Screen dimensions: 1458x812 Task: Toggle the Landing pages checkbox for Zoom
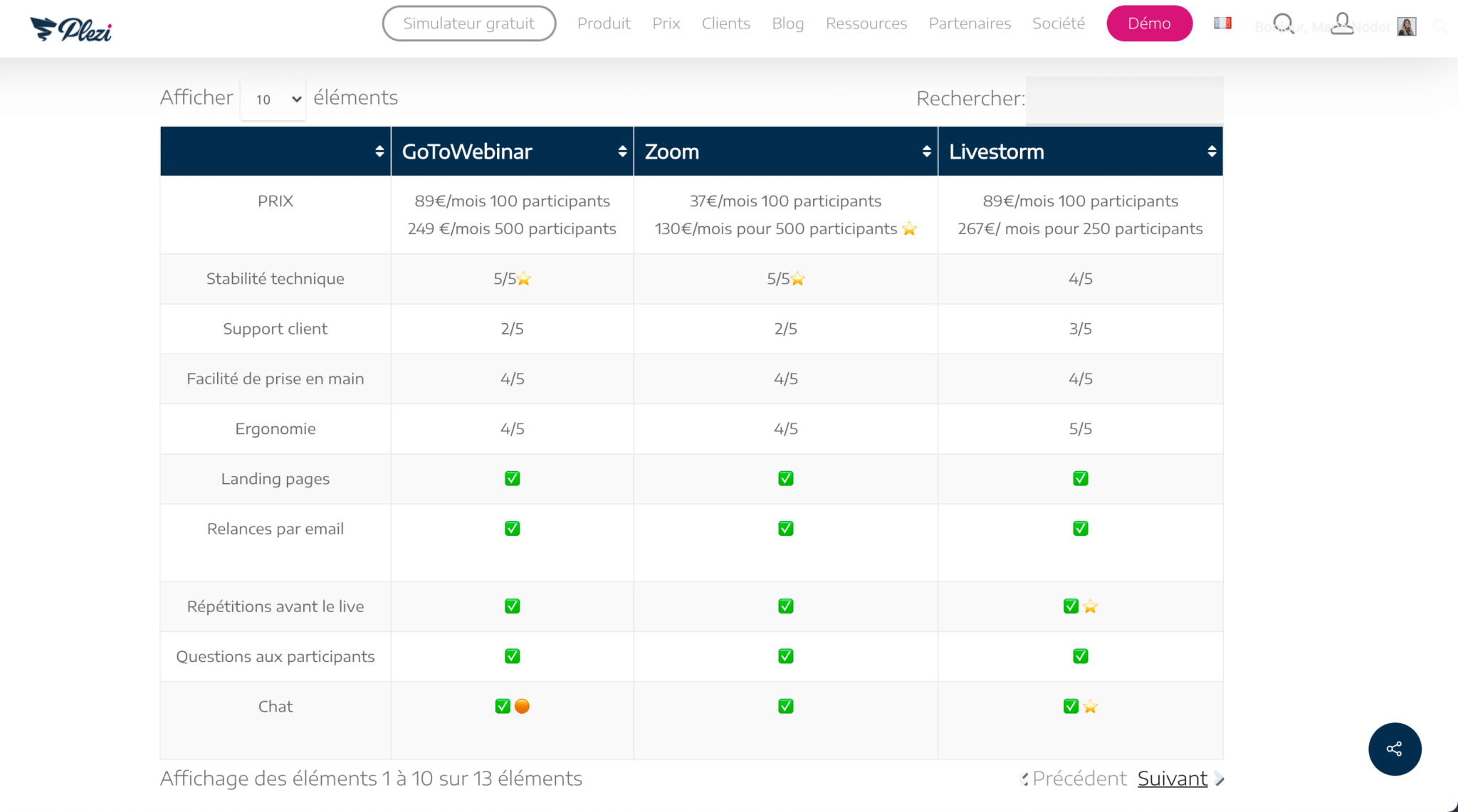pos(785,479)
